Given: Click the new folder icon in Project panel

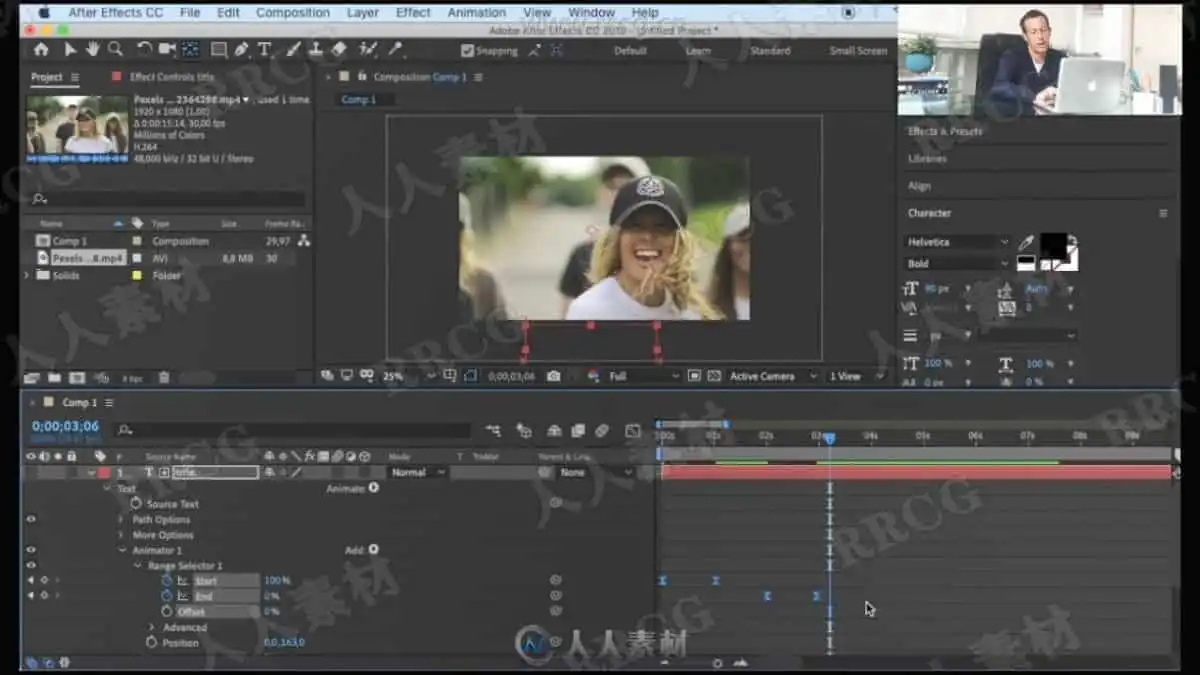Looking at the screenshot, I should coord(54,378).
